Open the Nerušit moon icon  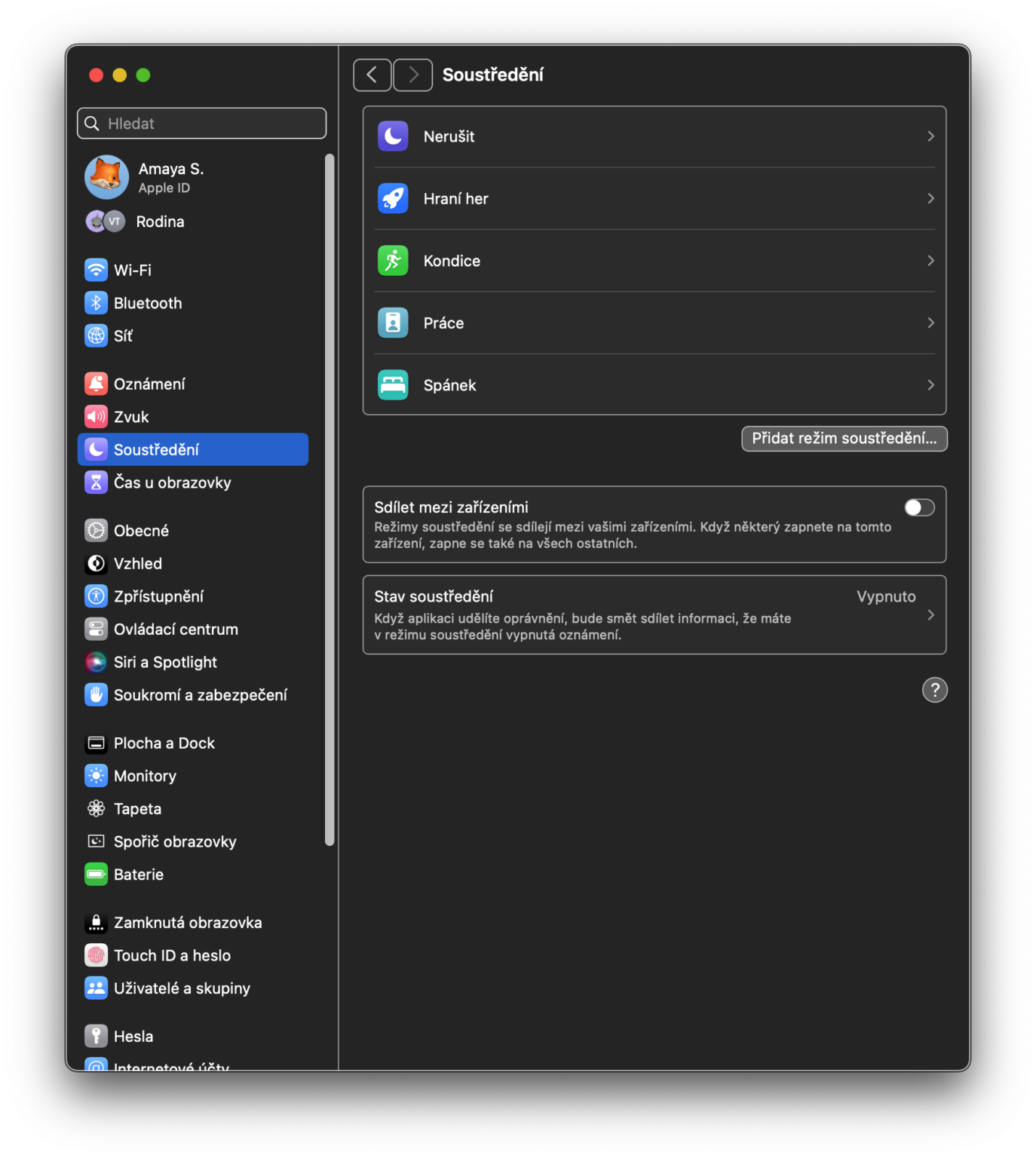tap(393, 136)
